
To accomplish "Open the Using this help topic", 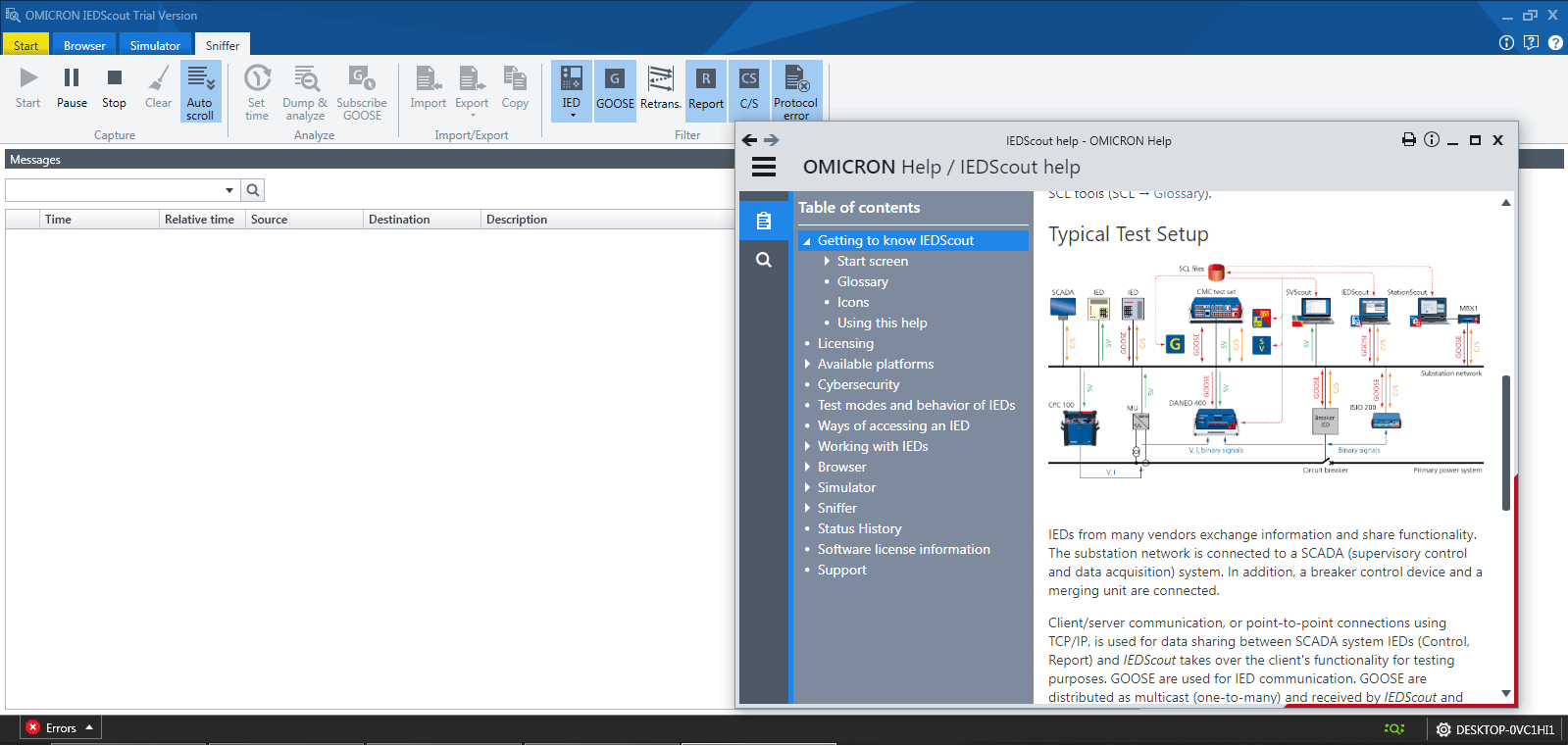I will tap(883, 323).
